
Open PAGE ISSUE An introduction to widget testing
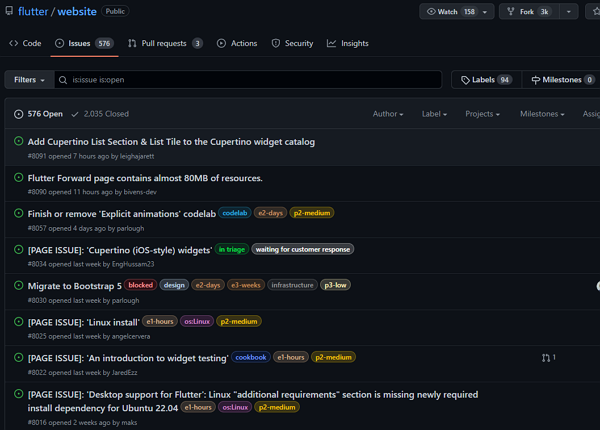(x=128, y=358)
